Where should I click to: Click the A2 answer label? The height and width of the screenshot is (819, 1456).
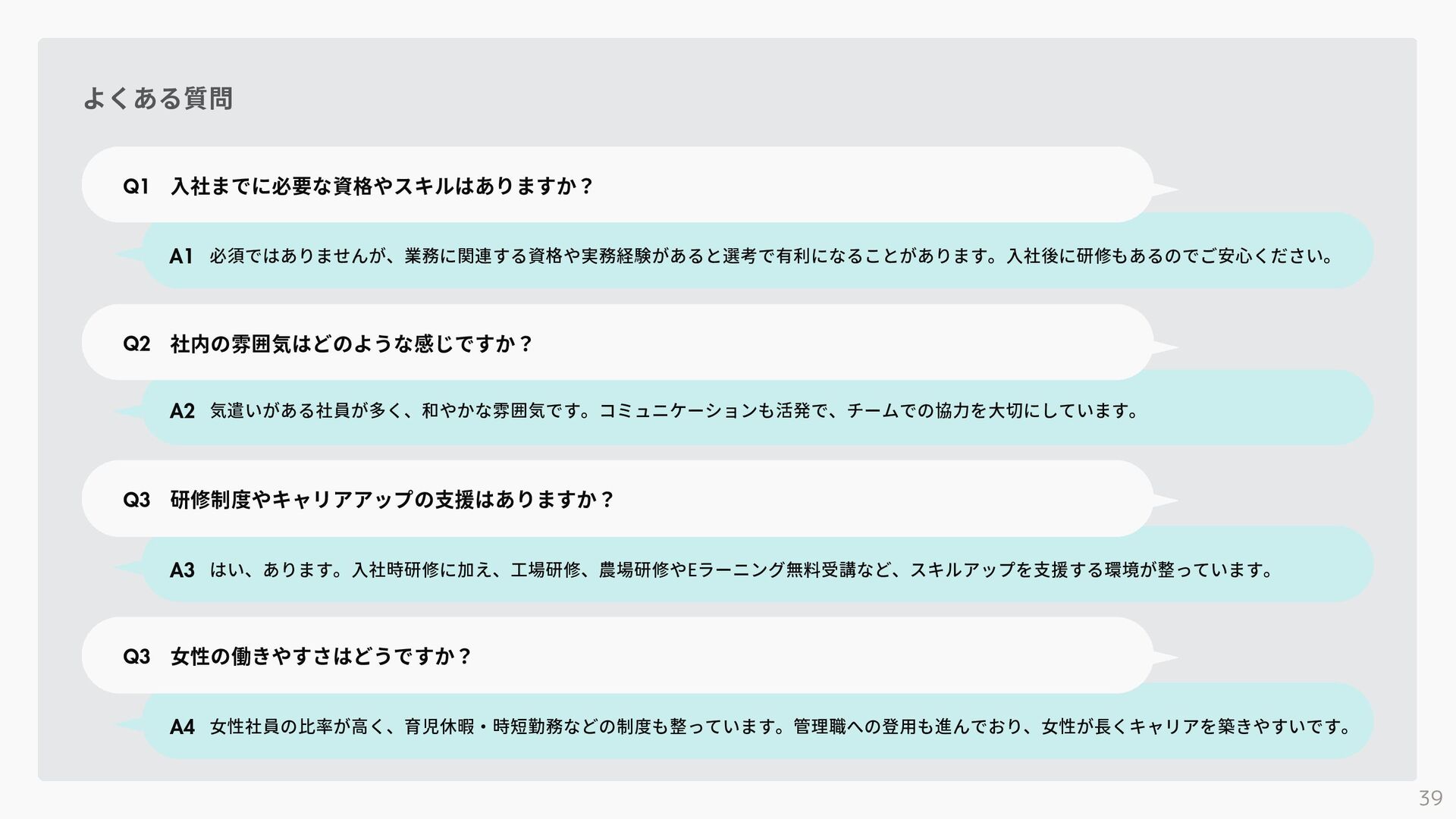pyautogui.click(x=182, y=412)
